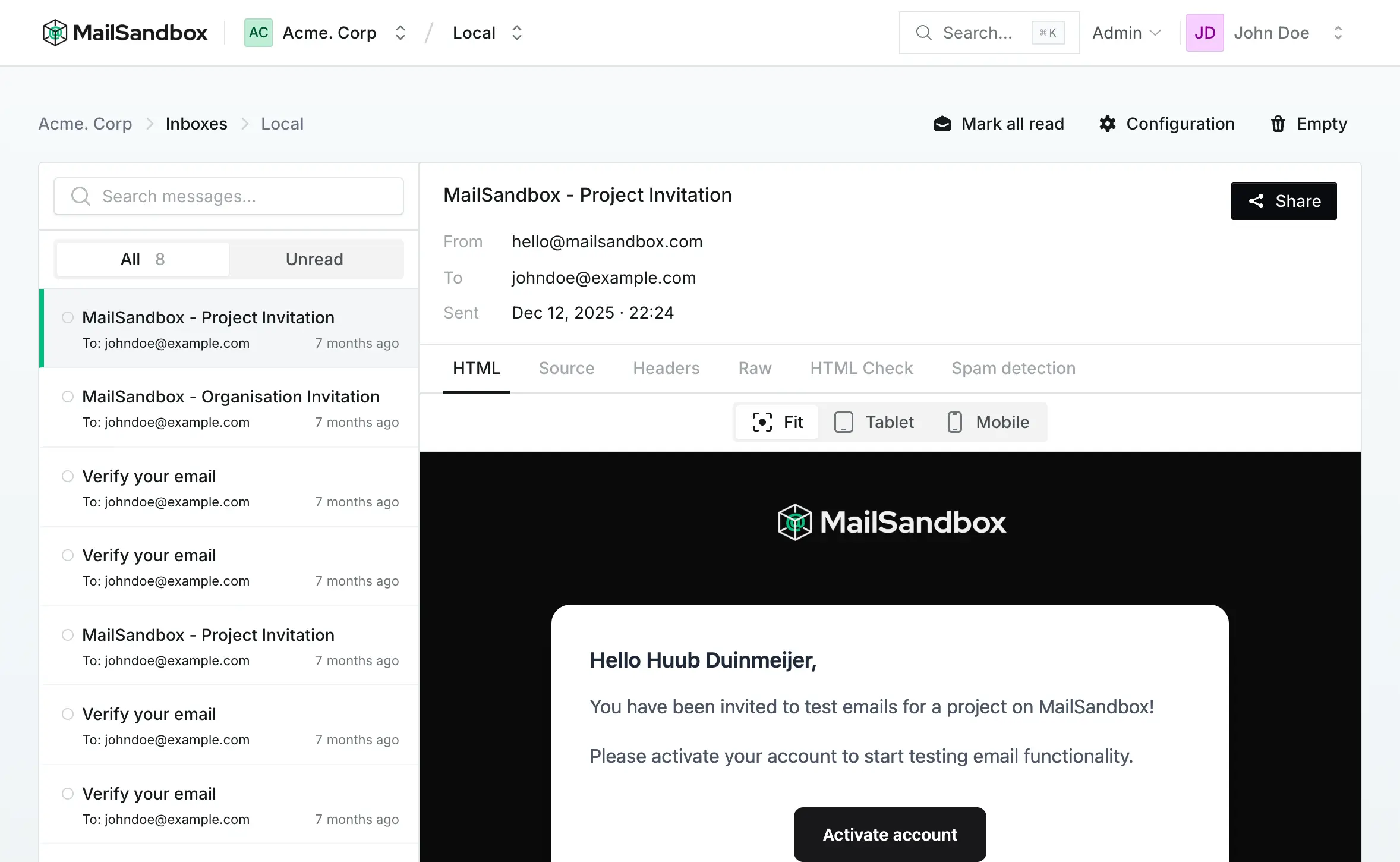Click the JD user avatar
This screenshot has width=1400, height=862.
pos(1205,33)
